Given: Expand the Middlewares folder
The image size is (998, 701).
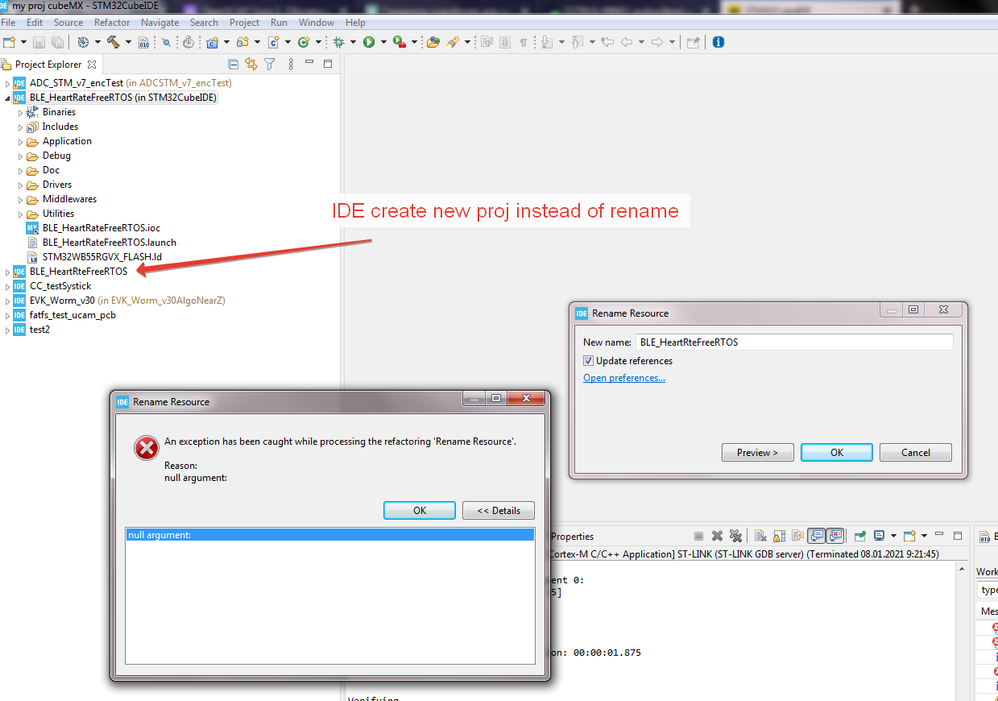Looking at the screenshot, I should [x=20, y=200].
